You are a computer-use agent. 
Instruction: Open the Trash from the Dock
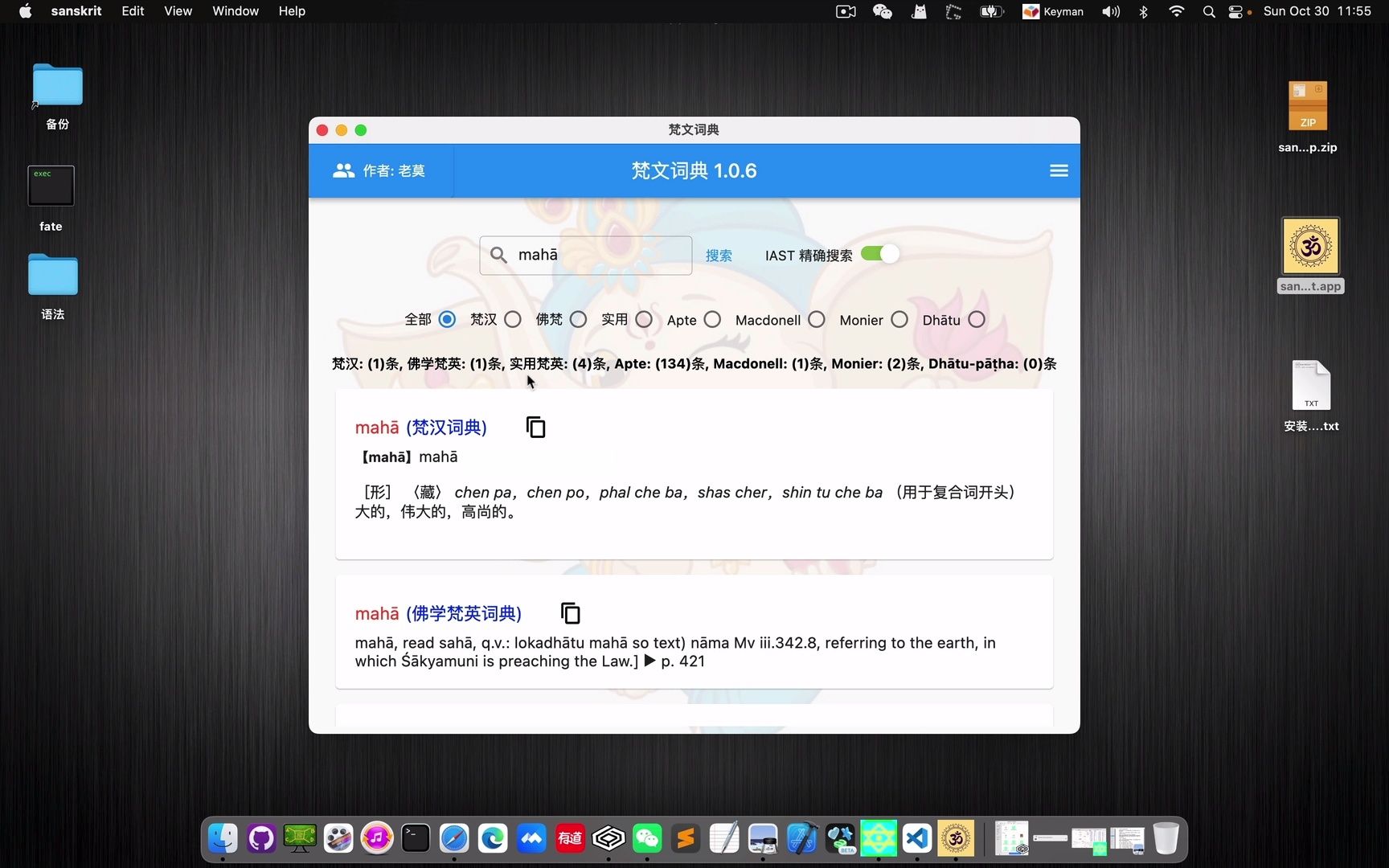click(x=1167, y=837)
